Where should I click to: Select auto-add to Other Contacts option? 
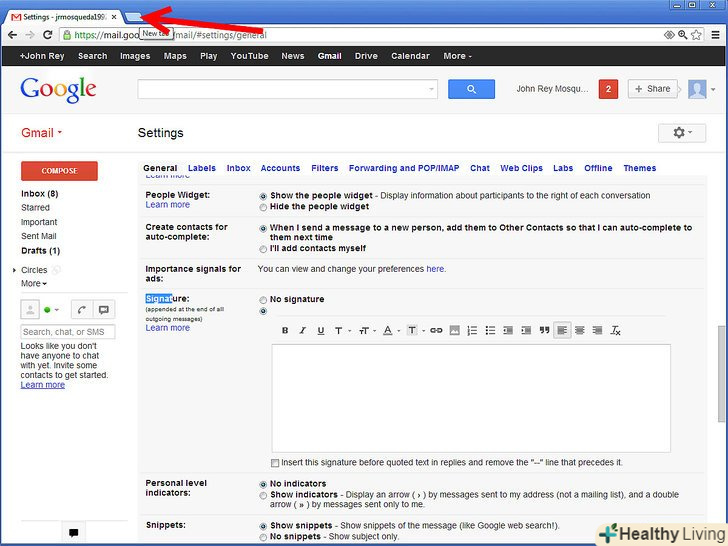[x=263, y=228]
